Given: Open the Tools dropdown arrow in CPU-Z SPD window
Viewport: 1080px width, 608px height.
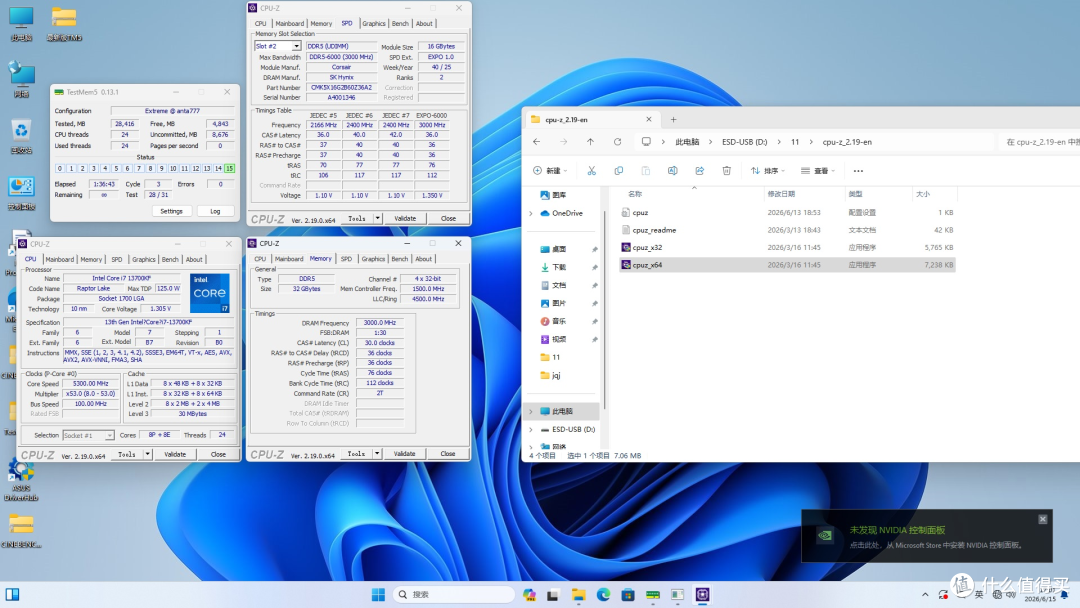Looking at the screenshot, I should click(377, 218).
